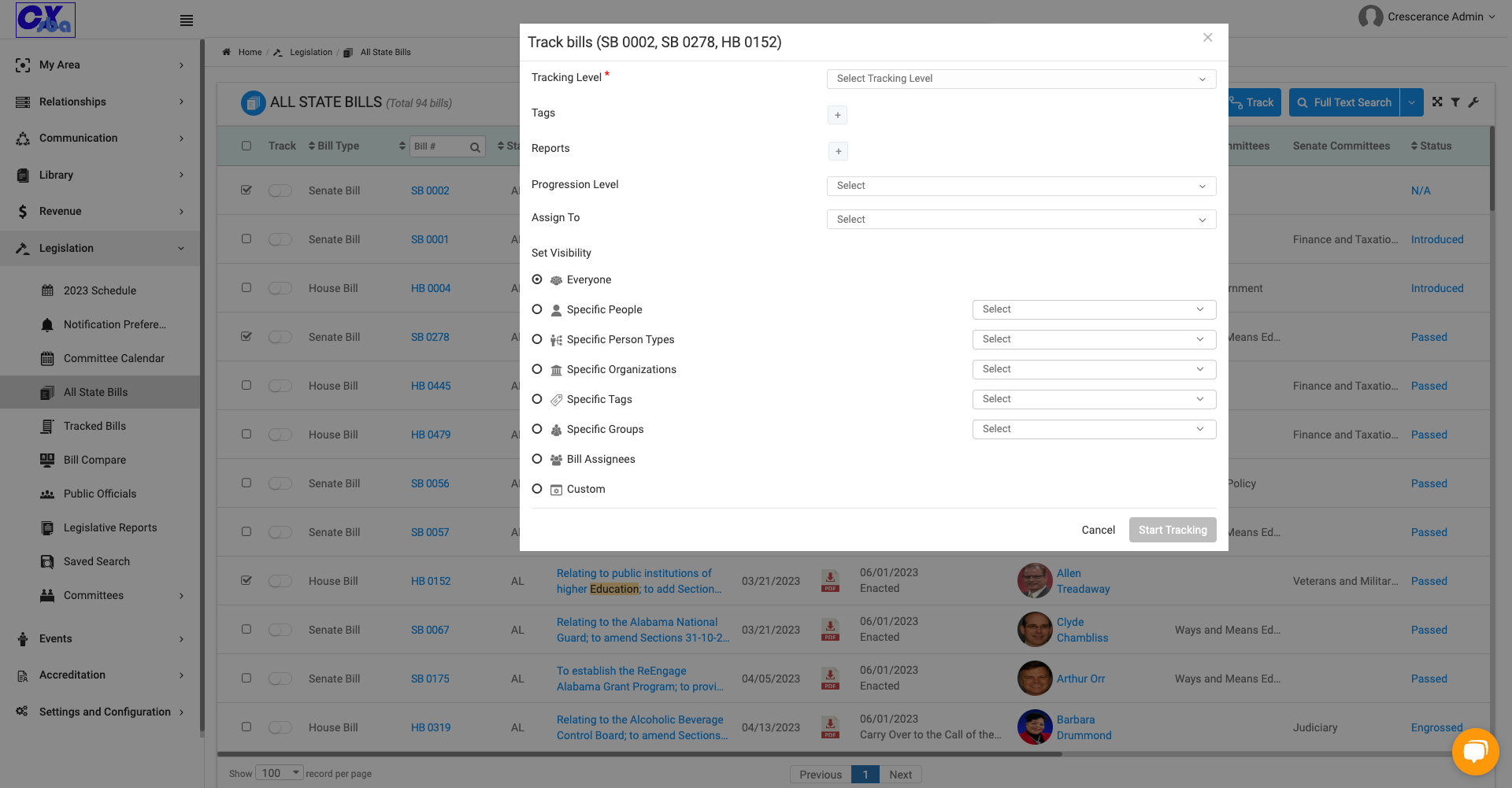This screenshot has height=788, width=1512.
Task: Open Tracked Bills in the sidebar
Action: [x=94, y=426]
